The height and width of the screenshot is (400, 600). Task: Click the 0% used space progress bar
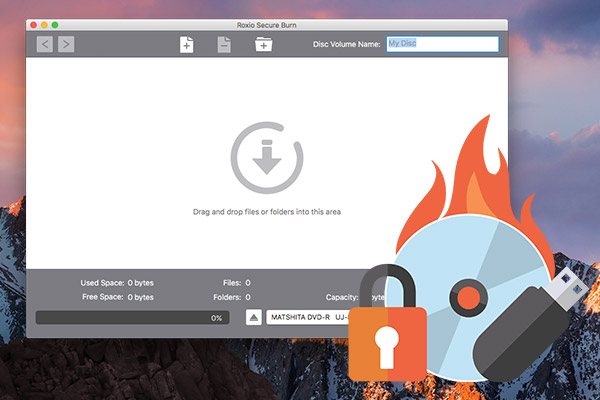pyautogui.click(x=132, y=318)
